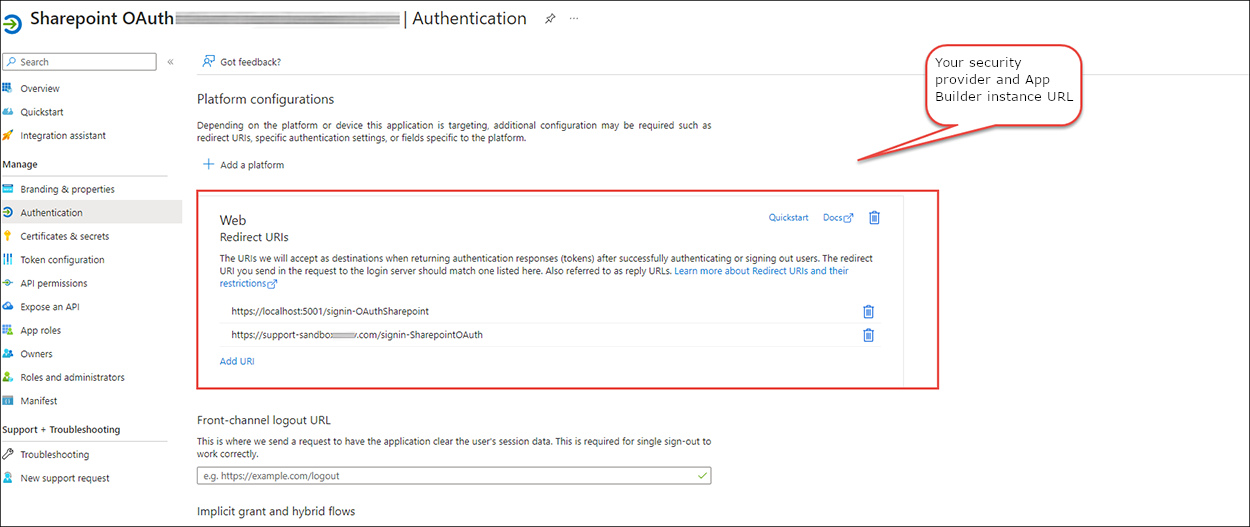
Task: Click the Add URI link
Action: click(x=237, y=361)
